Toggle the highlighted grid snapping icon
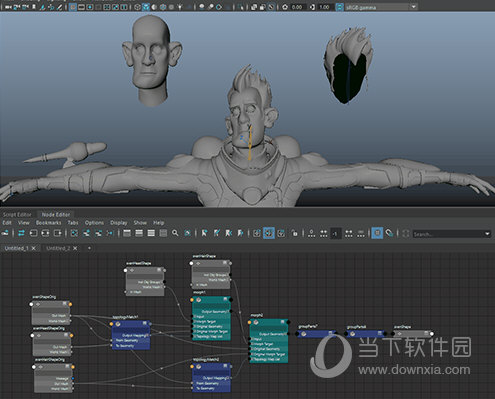Image resolution: width=495 pixels, height=399 pixels. (377, 233)
